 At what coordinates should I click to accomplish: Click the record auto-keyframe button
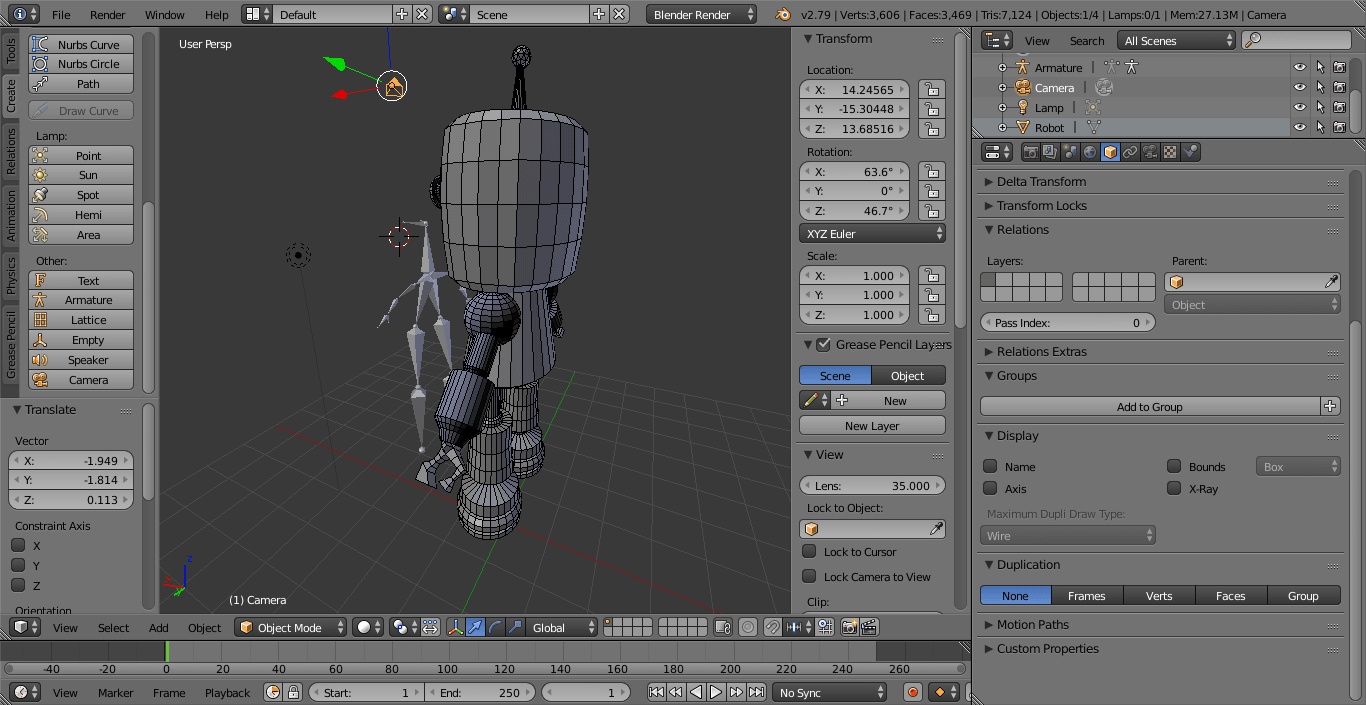click(x=912, y=692)
